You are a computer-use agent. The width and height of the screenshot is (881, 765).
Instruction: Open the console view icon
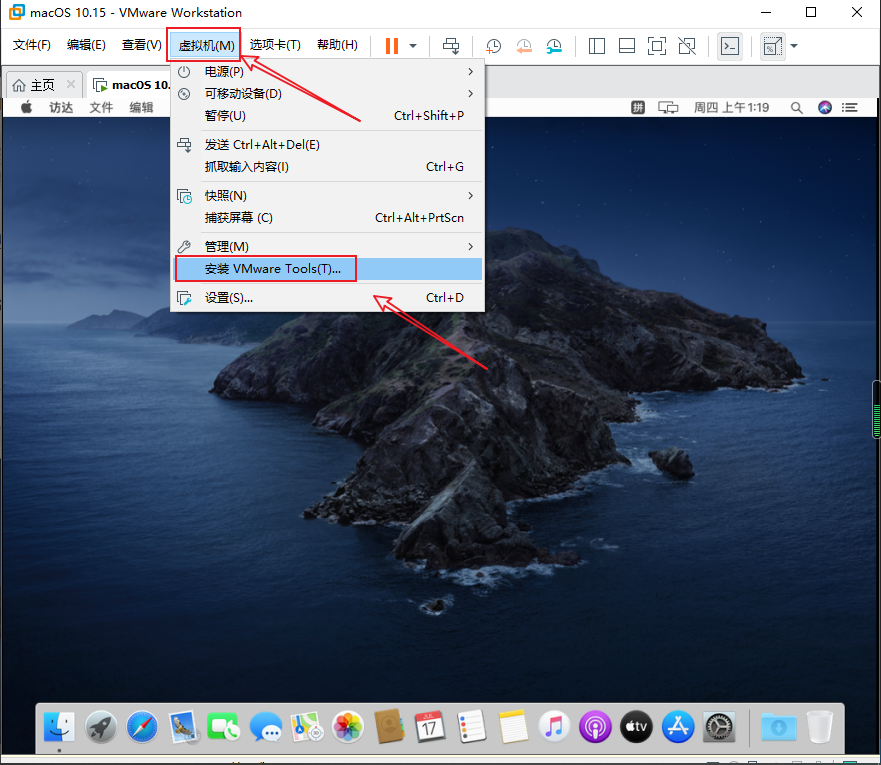pos(729,46)
